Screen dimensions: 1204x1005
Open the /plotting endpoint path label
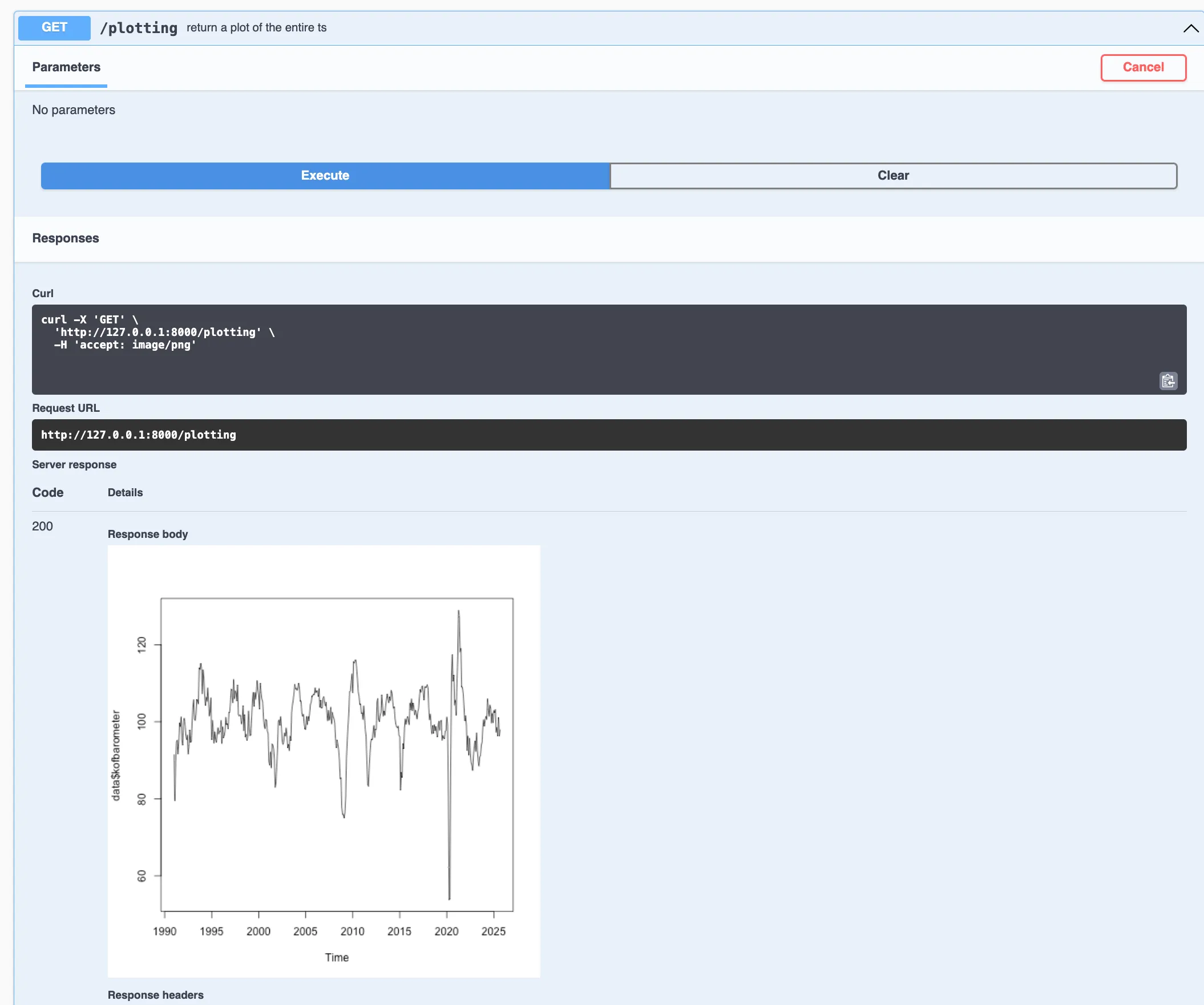pos(139,27)
